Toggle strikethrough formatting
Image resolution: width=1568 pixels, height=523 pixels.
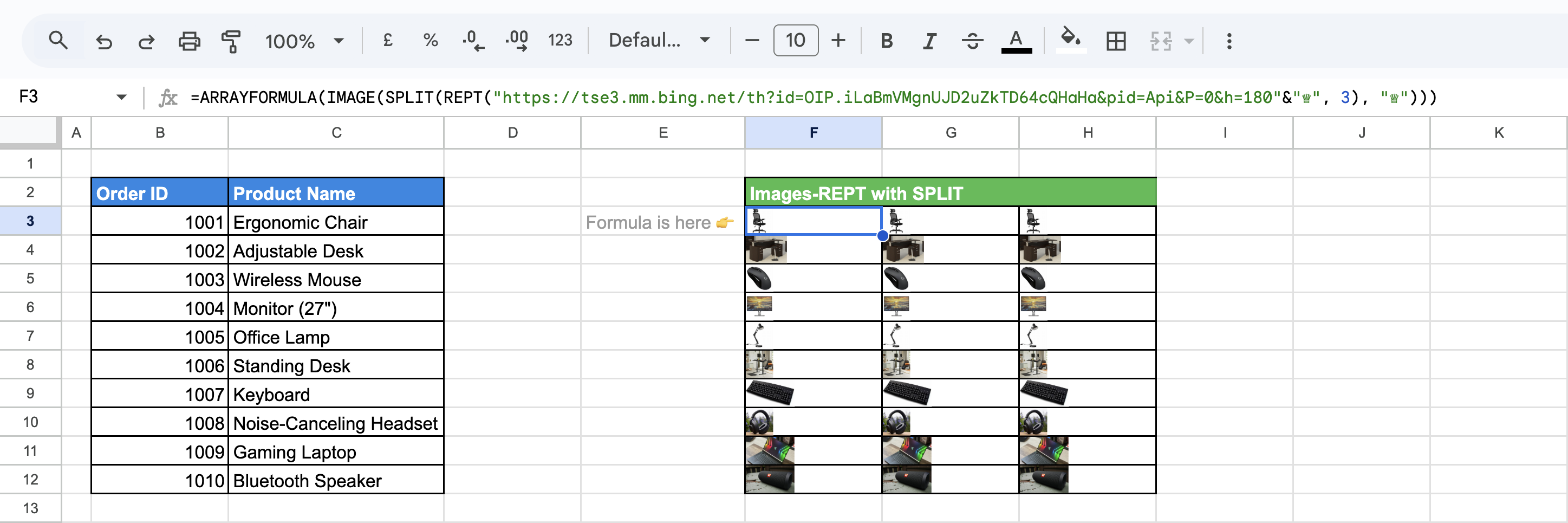972,41
